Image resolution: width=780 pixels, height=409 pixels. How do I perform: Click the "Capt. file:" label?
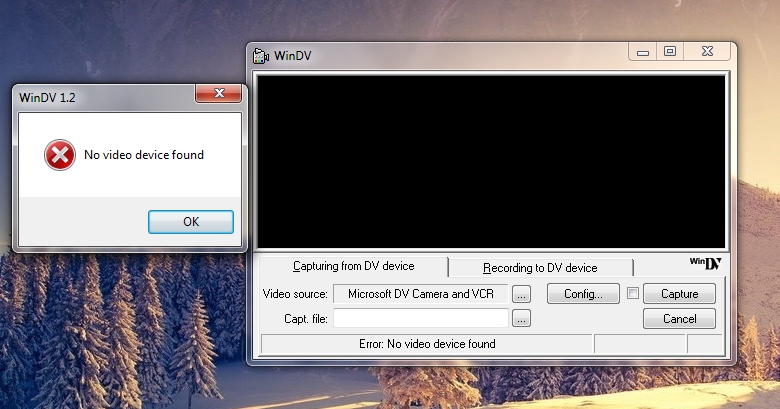pyautogui.click(x=306, y=319)
